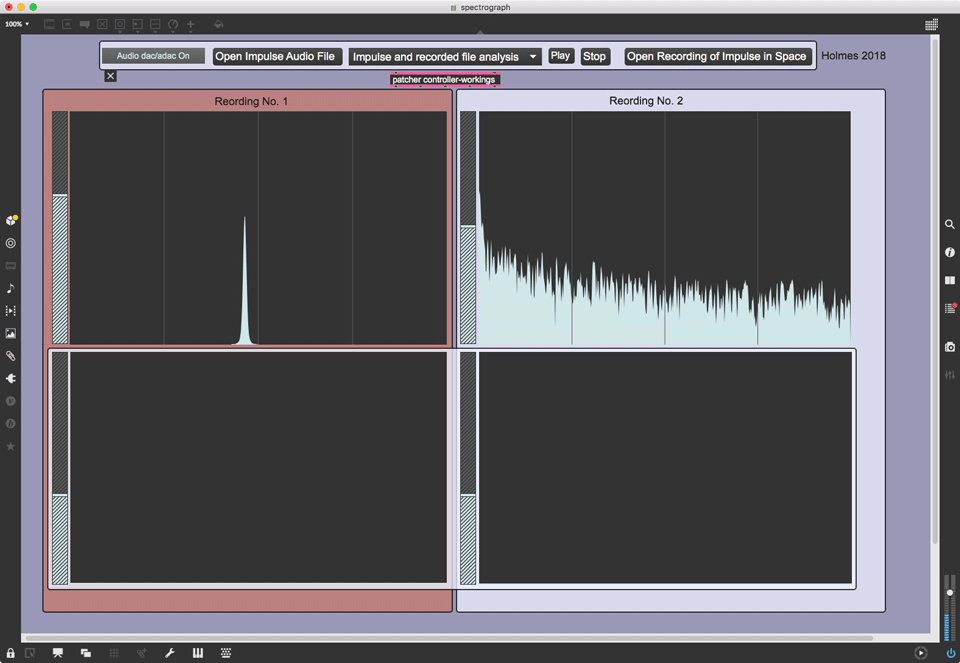This screenshot has width=960, height=663.
Task: Click the vertical scrollbar on the right
Action: tap(935, 291)
